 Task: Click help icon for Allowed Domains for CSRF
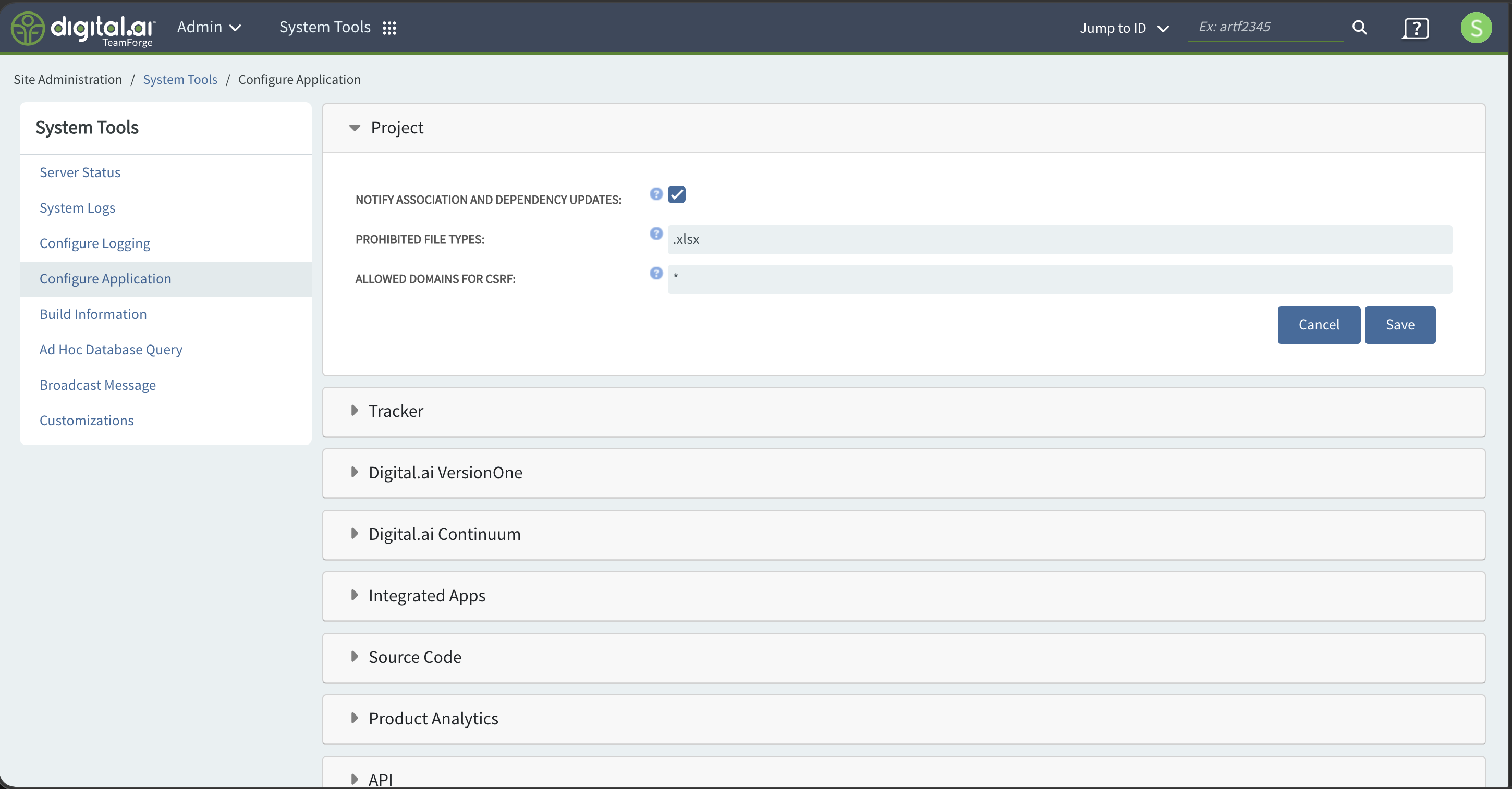[655, 273]
